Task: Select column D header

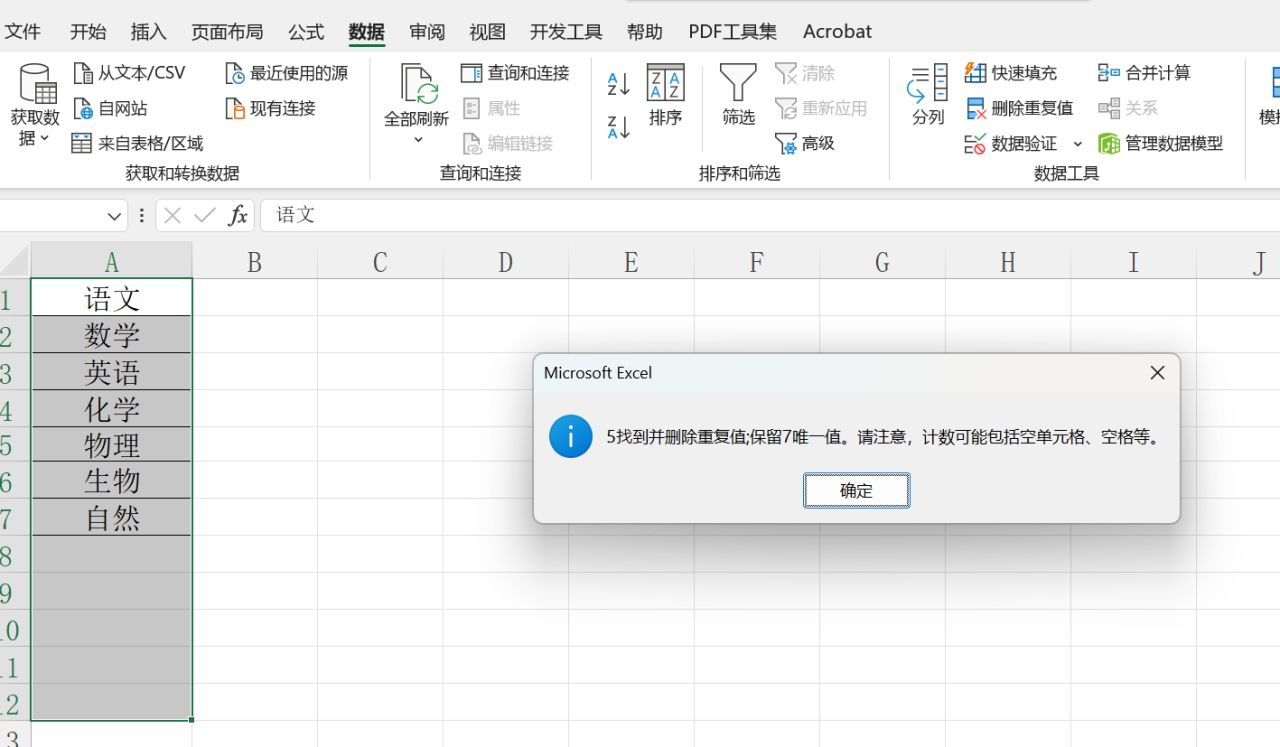Action: coord(506,262)
